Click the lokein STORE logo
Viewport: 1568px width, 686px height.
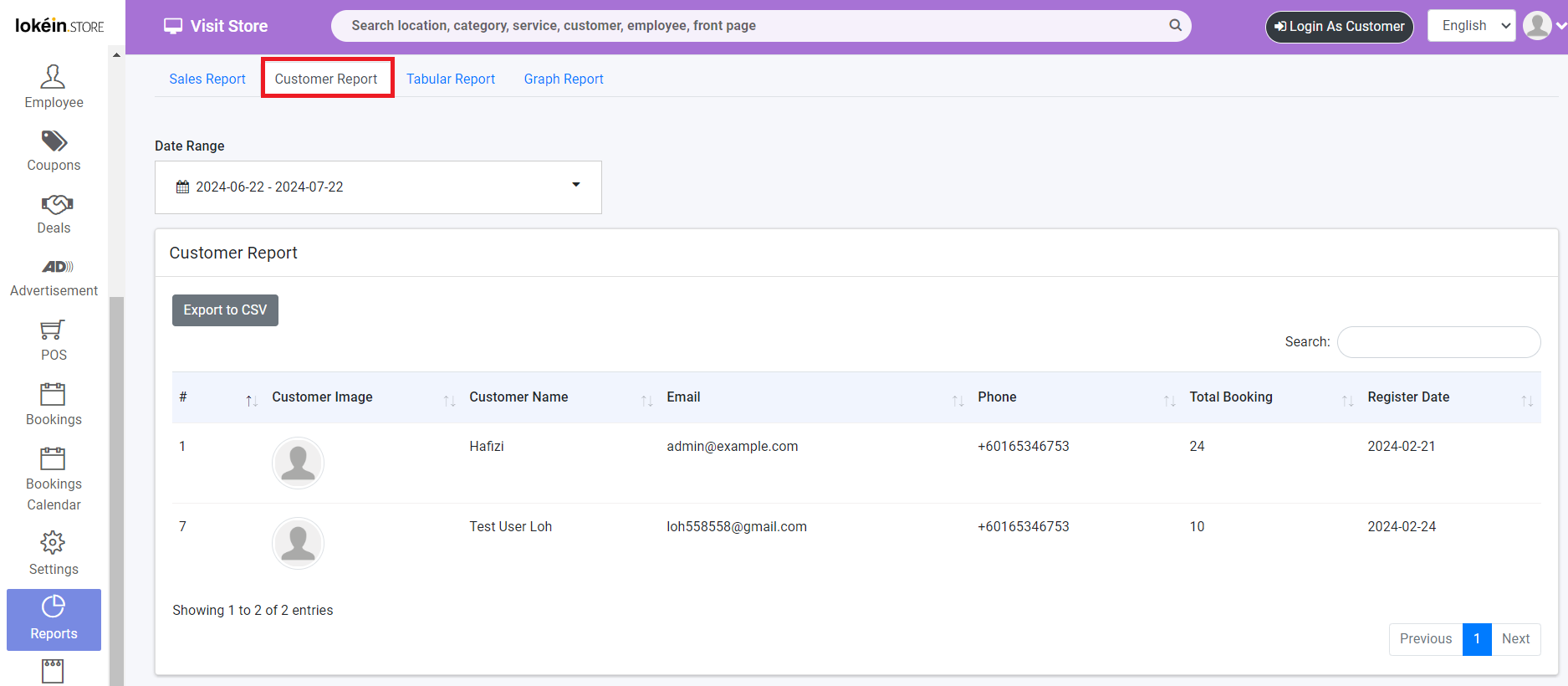point(59,25)
